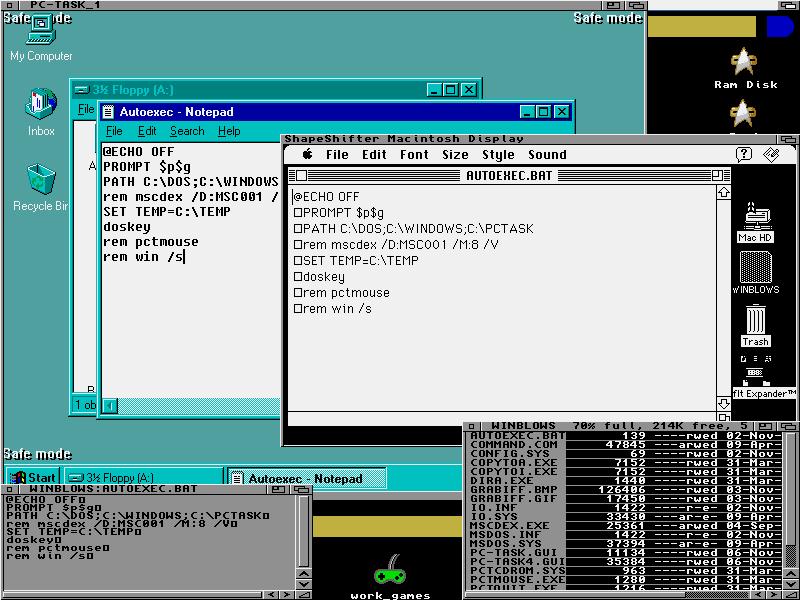Click 'SET TEMP=C:\TEMP' line in Notepad
This screenshot has height=600, width=800.
pos(167,211)
